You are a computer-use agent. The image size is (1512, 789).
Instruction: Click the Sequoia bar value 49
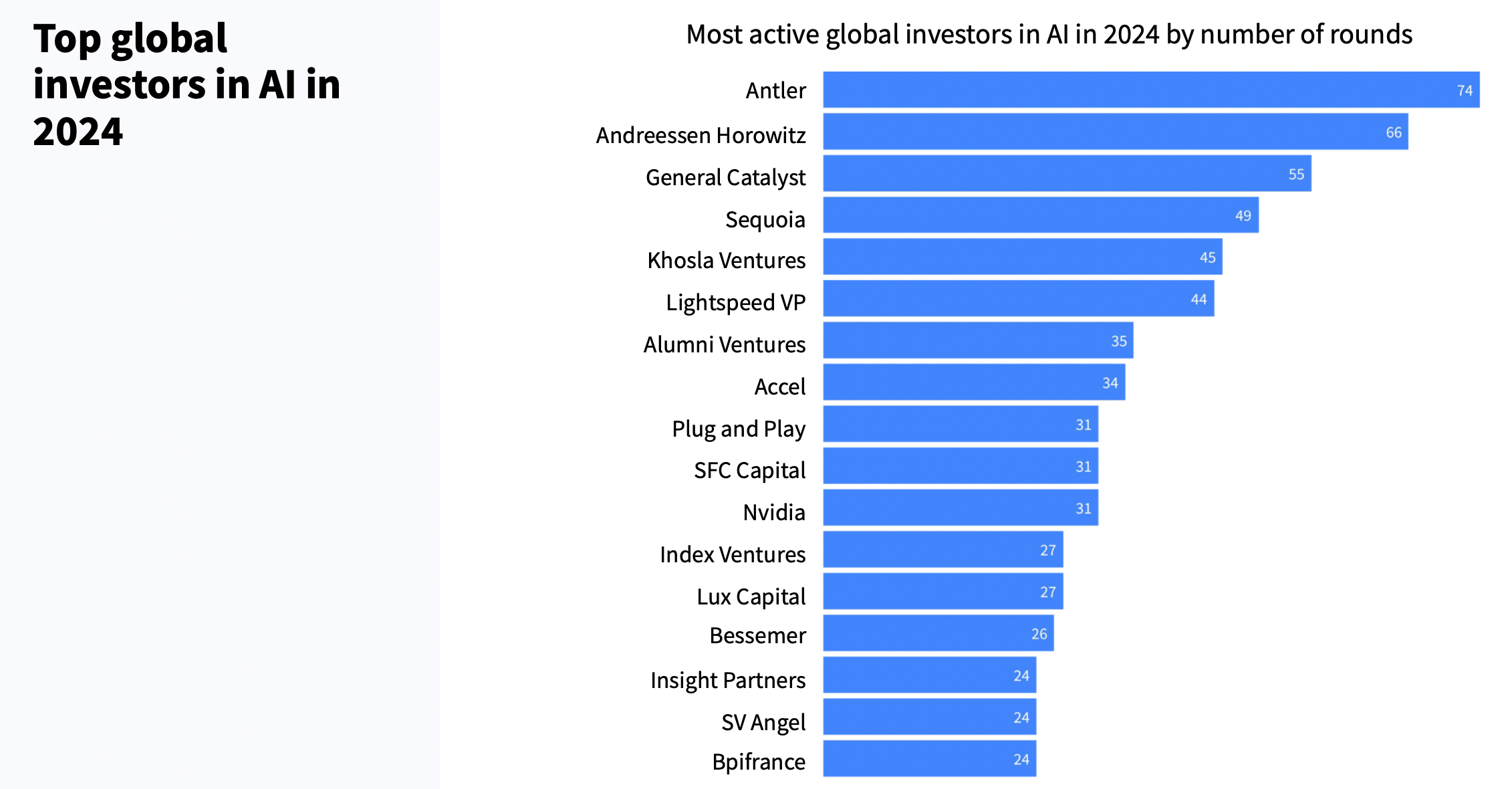[1243, 216]
